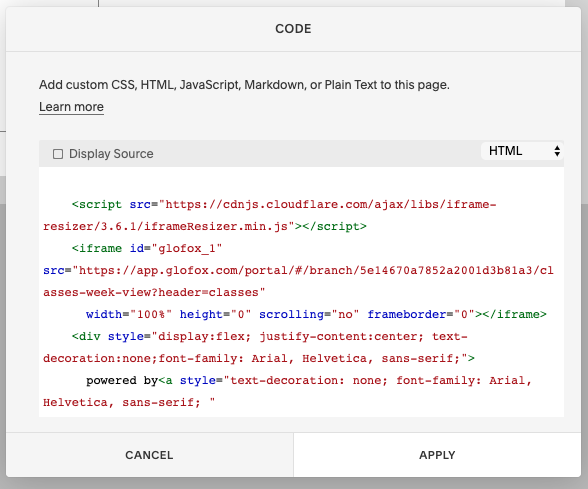Cancel the code block changes
Viewport: 588px width, 489px height.
point(149,455)
